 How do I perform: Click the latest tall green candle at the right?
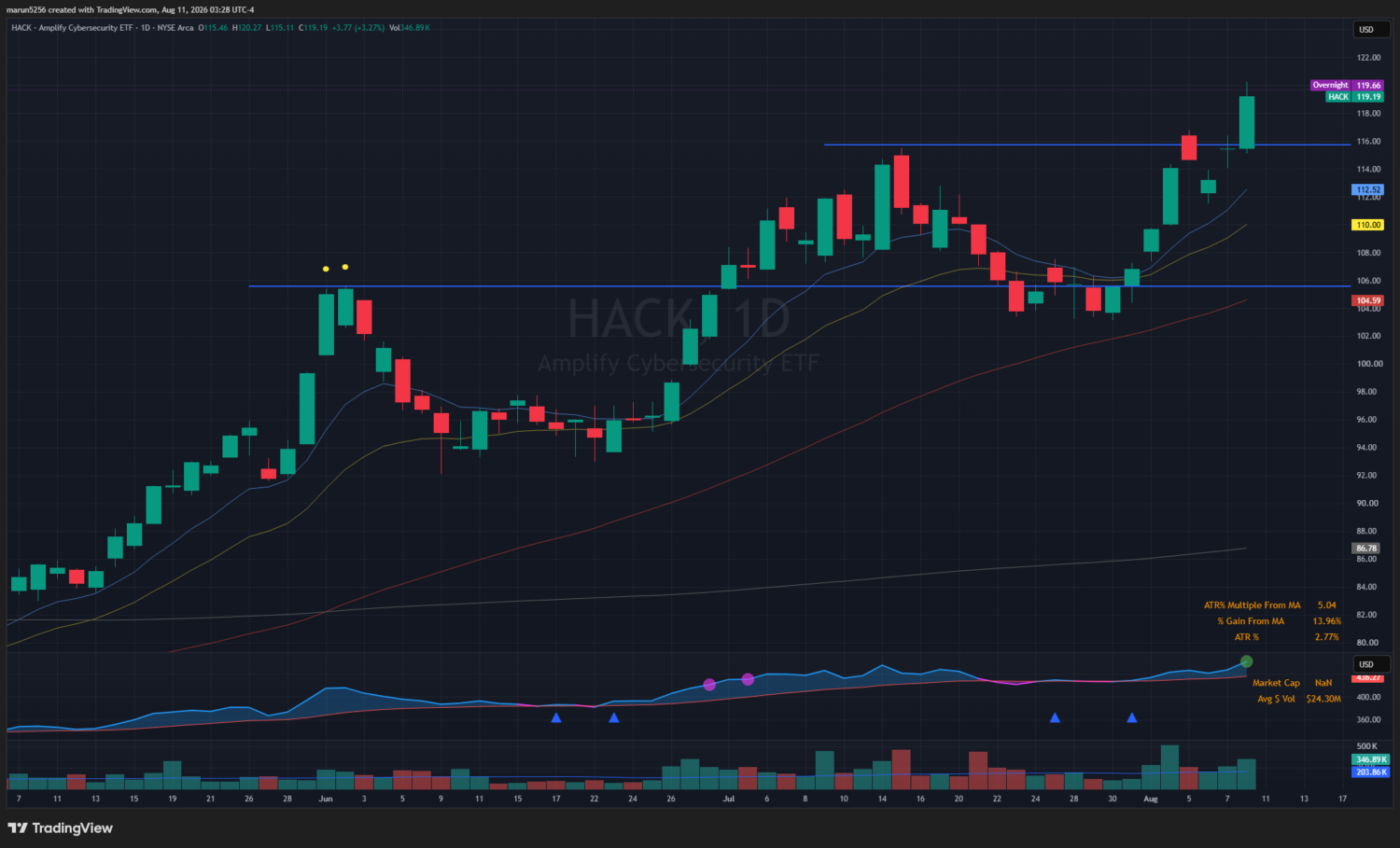tap(1246, 121)
